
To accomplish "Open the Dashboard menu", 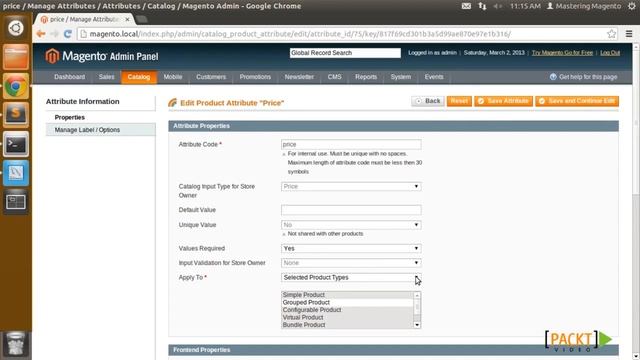I will point(69,77).
